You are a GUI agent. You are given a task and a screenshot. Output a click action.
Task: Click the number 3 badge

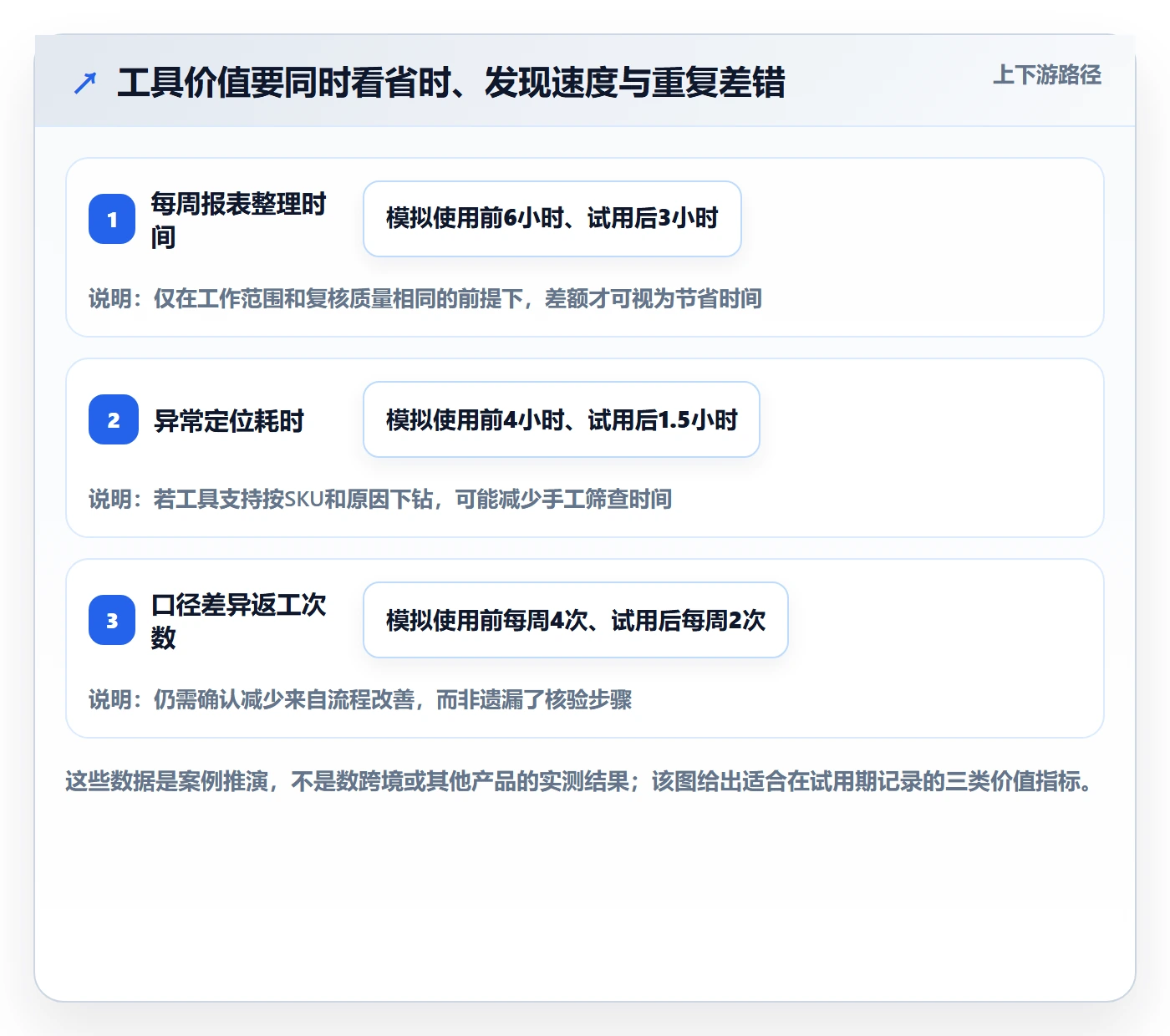pyautogui.click(x=112, y=620)
